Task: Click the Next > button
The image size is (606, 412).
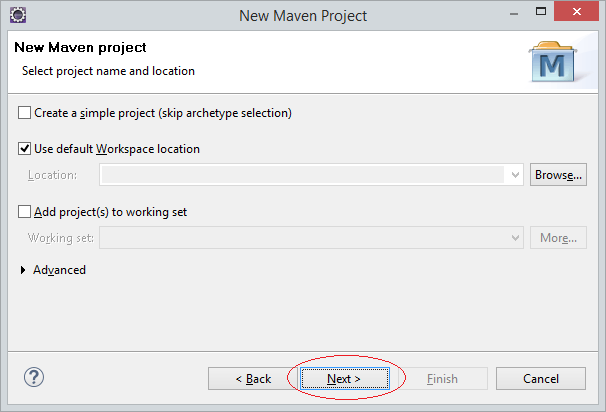Action: click(344, 379)
